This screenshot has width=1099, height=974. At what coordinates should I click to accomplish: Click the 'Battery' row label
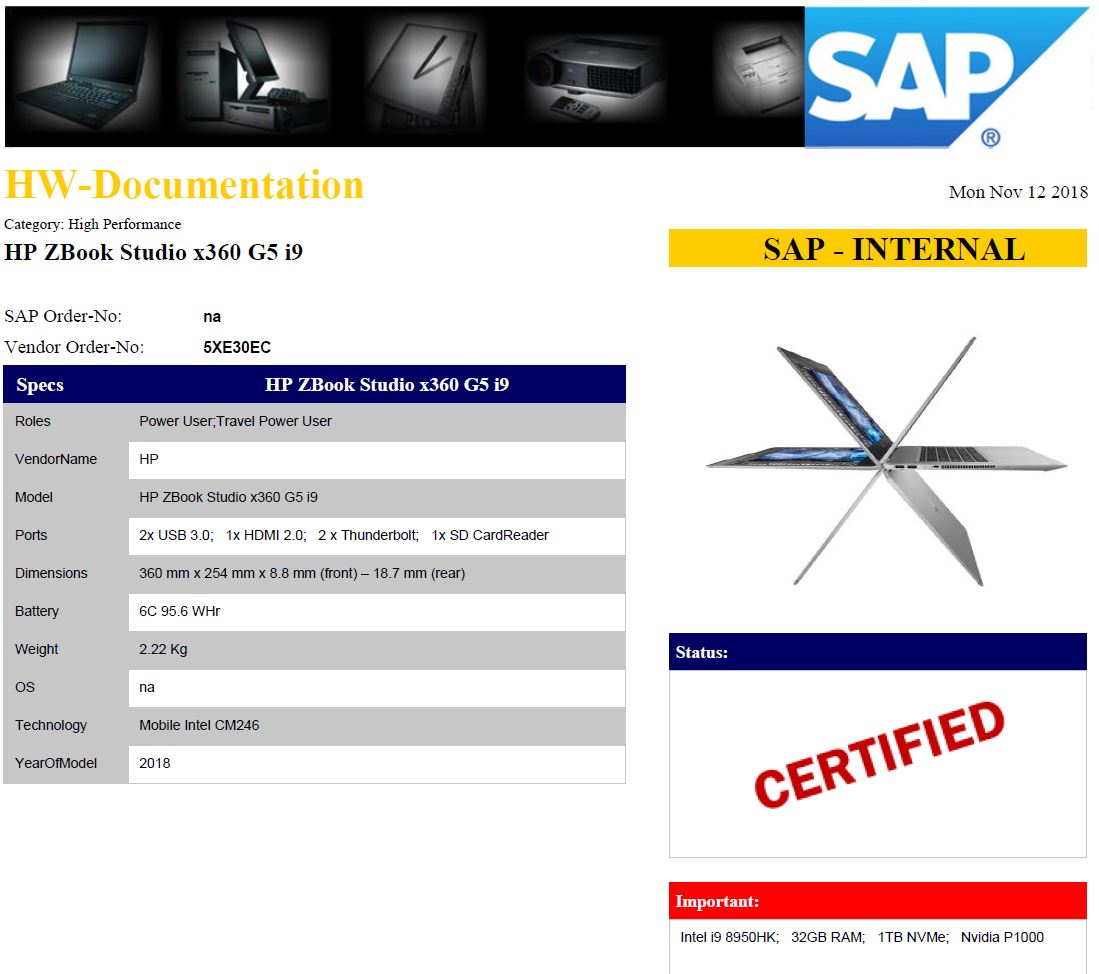pyautogui.click(x=37, y=611)
